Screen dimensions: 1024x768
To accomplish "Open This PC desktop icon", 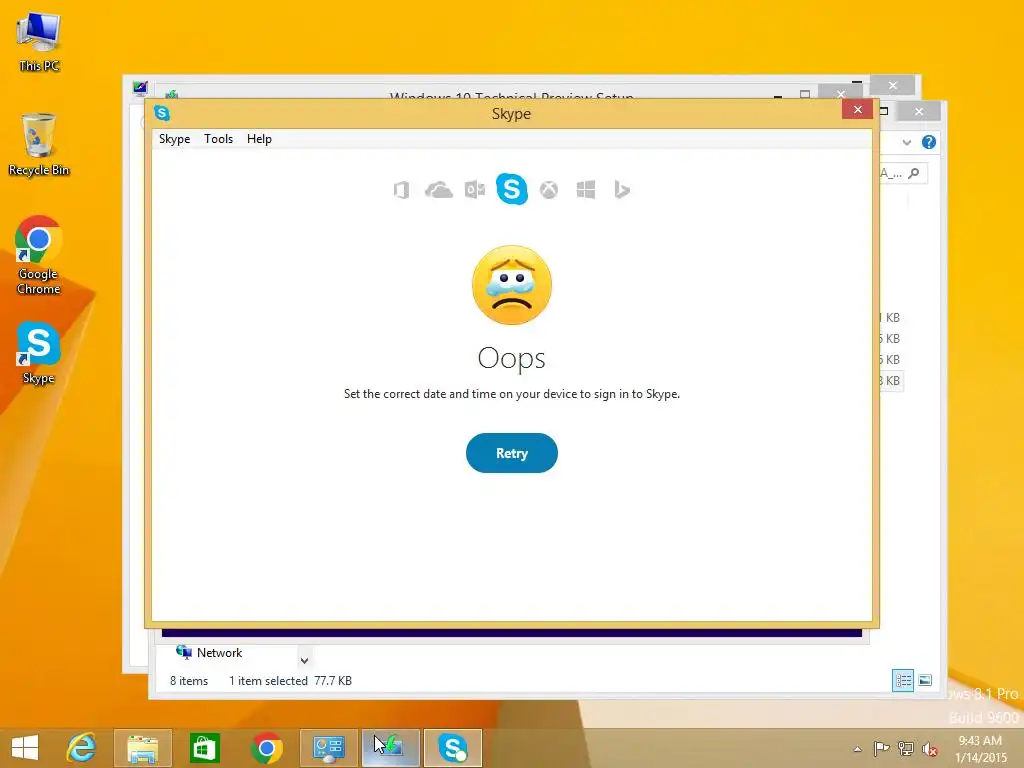I will tap(39, 42).
